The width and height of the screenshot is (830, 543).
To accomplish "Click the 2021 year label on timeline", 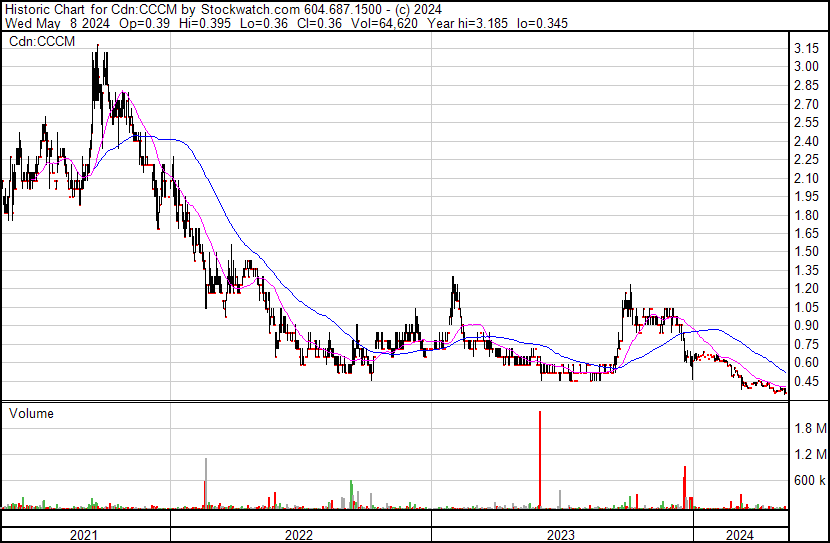I will coord(84,535).
